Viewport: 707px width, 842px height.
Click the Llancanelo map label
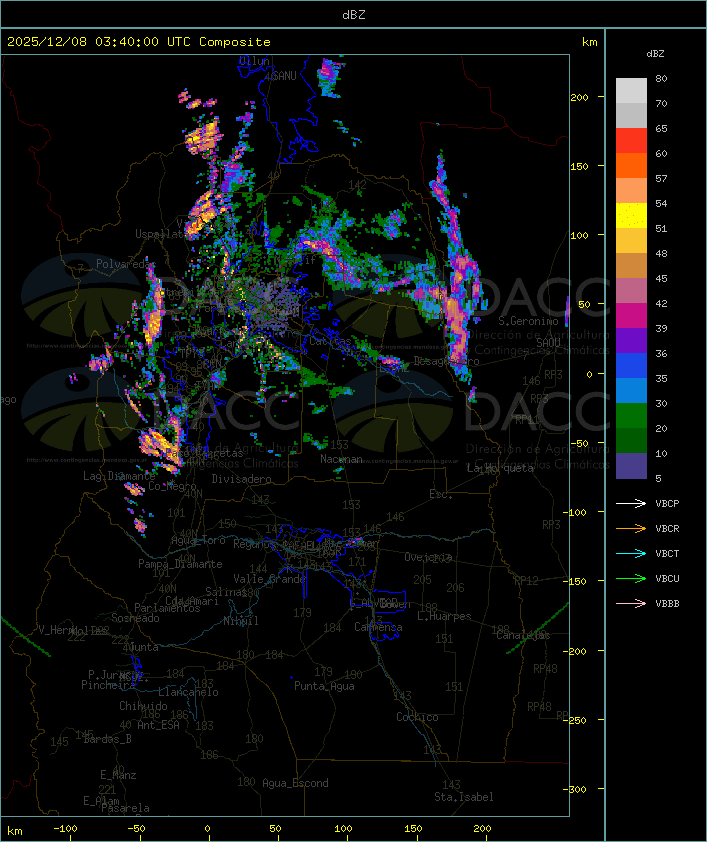tap(188, 692)
